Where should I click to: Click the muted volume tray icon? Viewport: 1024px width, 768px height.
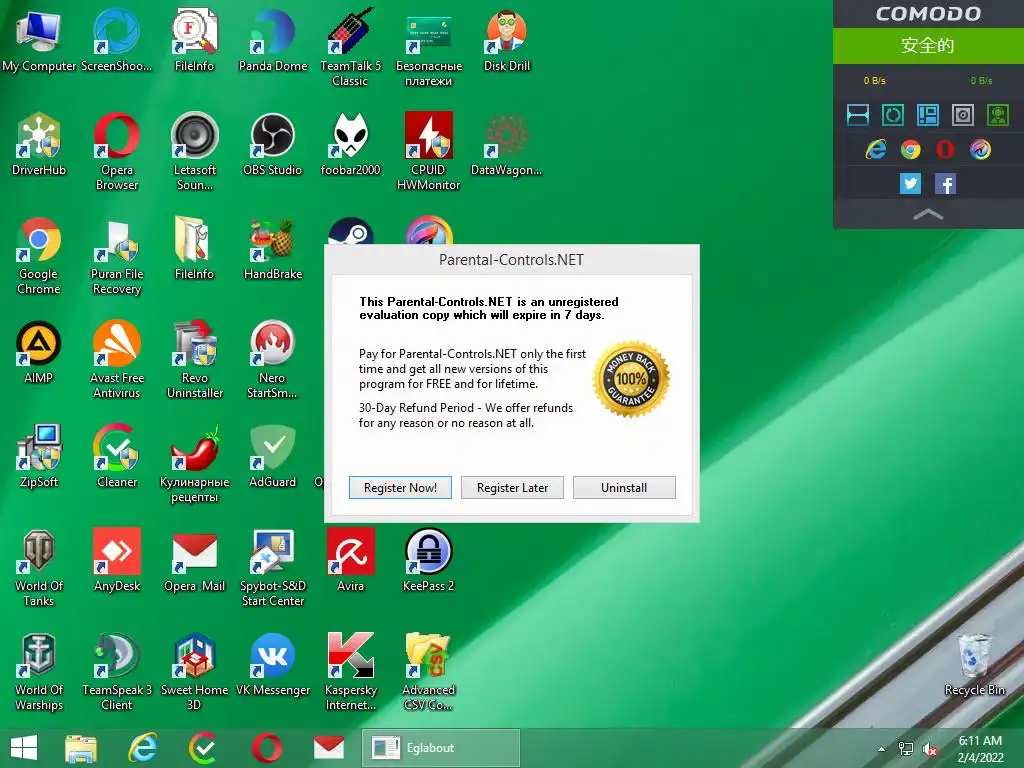(930, 749)
